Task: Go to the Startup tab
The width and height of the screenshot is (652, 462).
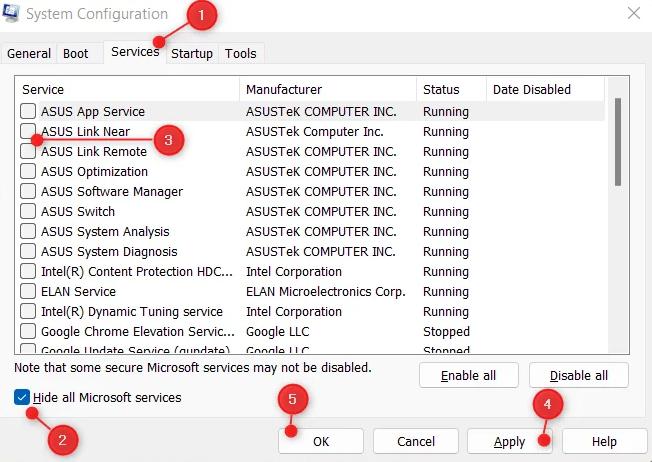Action: click(192, 54)
